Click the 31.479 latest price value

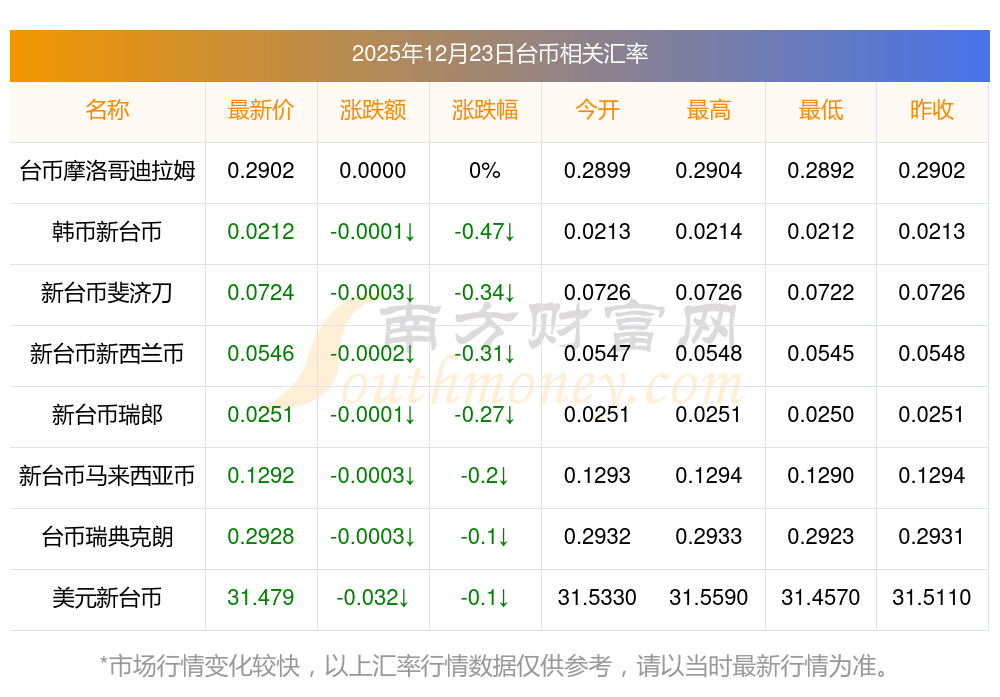click(261, 598)
